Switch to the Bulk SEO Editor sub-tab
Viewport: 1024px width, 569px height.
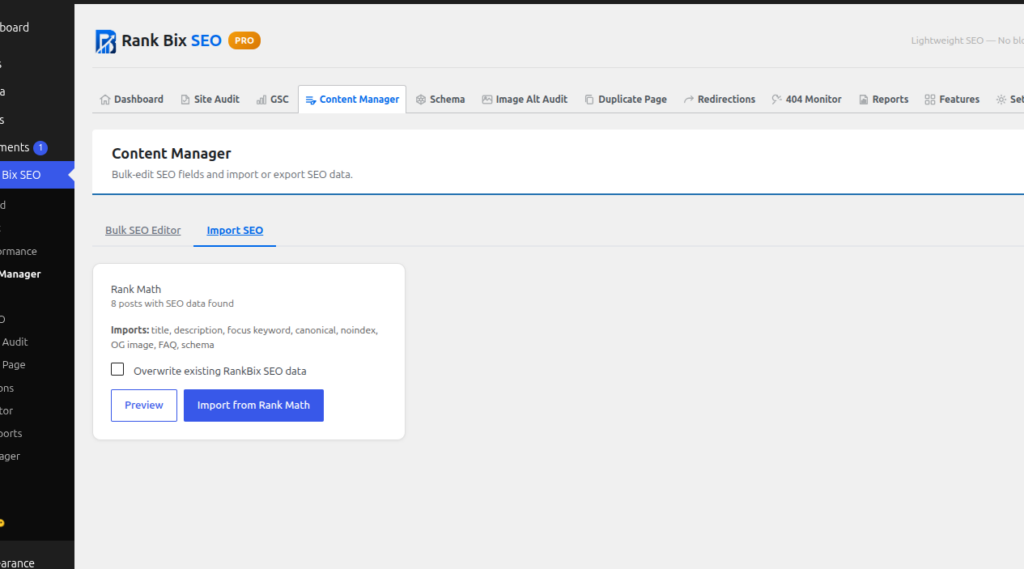point(143,230)
